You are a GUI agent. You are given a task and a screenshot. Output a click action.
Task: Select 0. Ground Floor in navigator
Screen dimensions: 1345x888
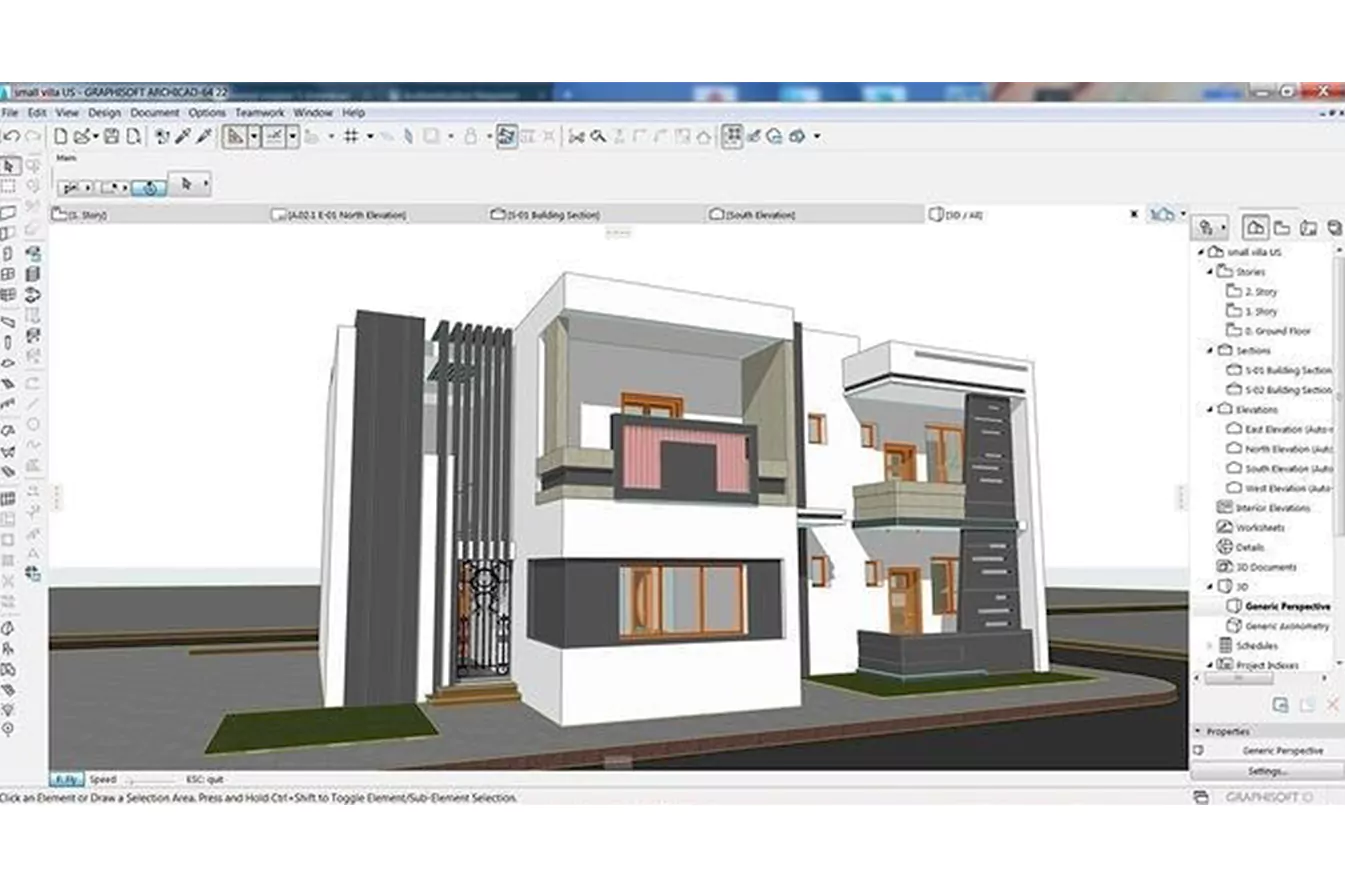(x=1269, y=331)
